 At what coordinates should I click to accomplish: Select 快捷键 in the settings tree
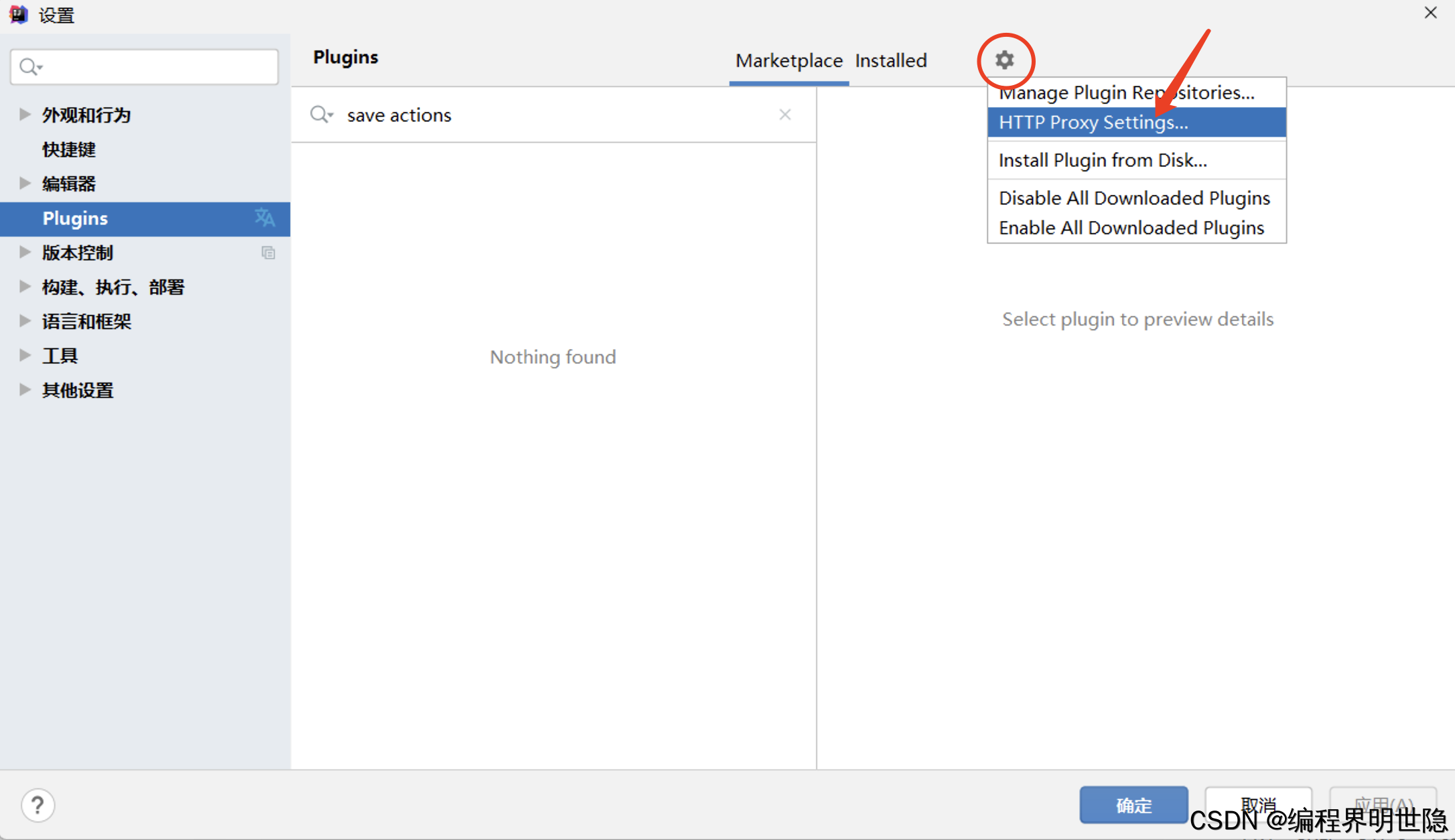(69, 149)
